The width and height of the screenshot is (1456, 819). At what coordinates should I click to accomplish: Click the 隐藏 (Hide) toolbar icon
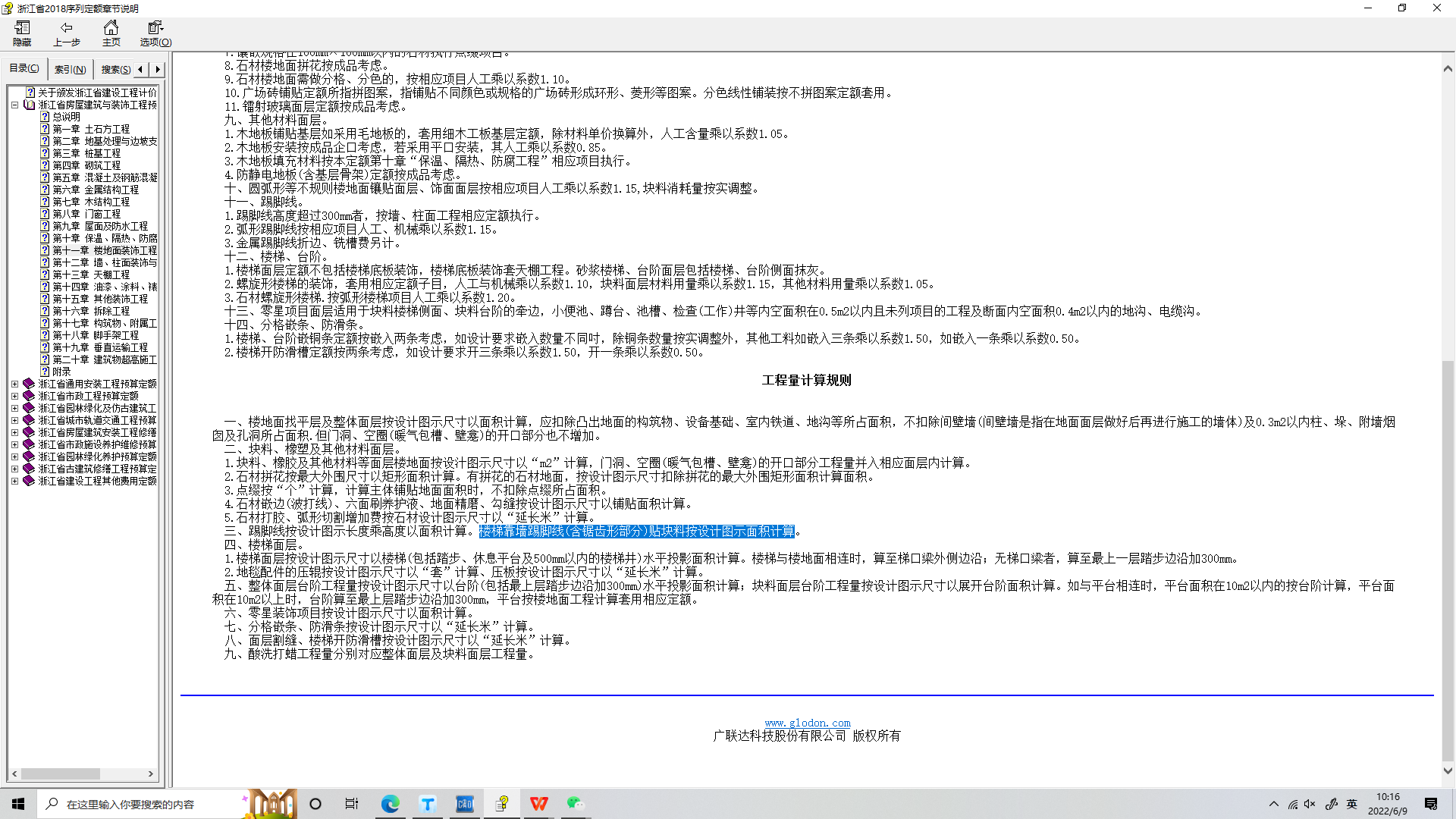(22, 33)
